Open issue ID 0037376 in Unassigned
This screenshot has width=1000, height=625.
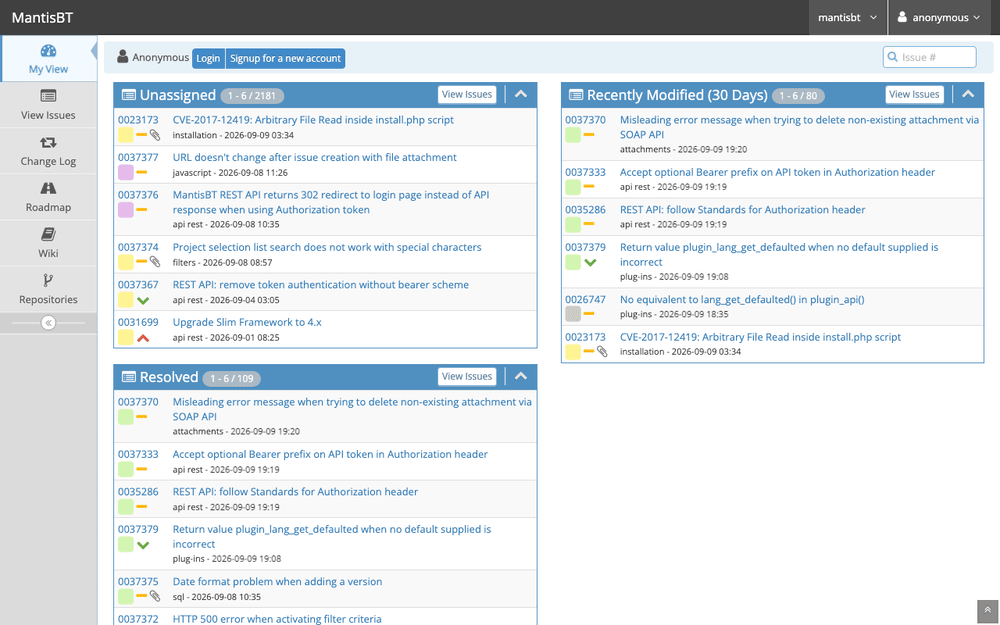[138, 195]
